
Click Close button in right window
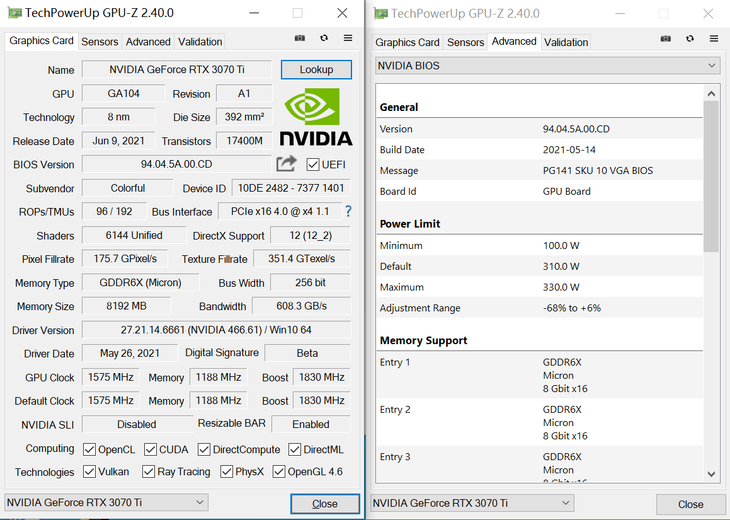(690, 504)
